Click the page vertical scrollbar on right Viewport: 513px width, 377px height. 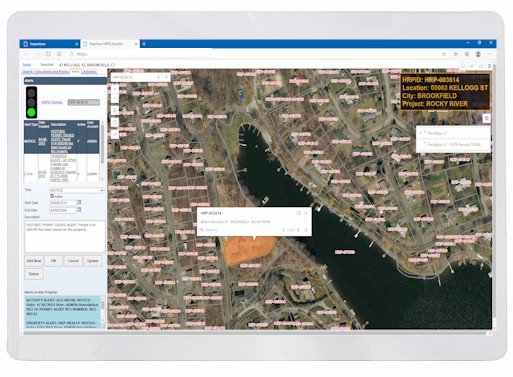[x=494, y=197]
